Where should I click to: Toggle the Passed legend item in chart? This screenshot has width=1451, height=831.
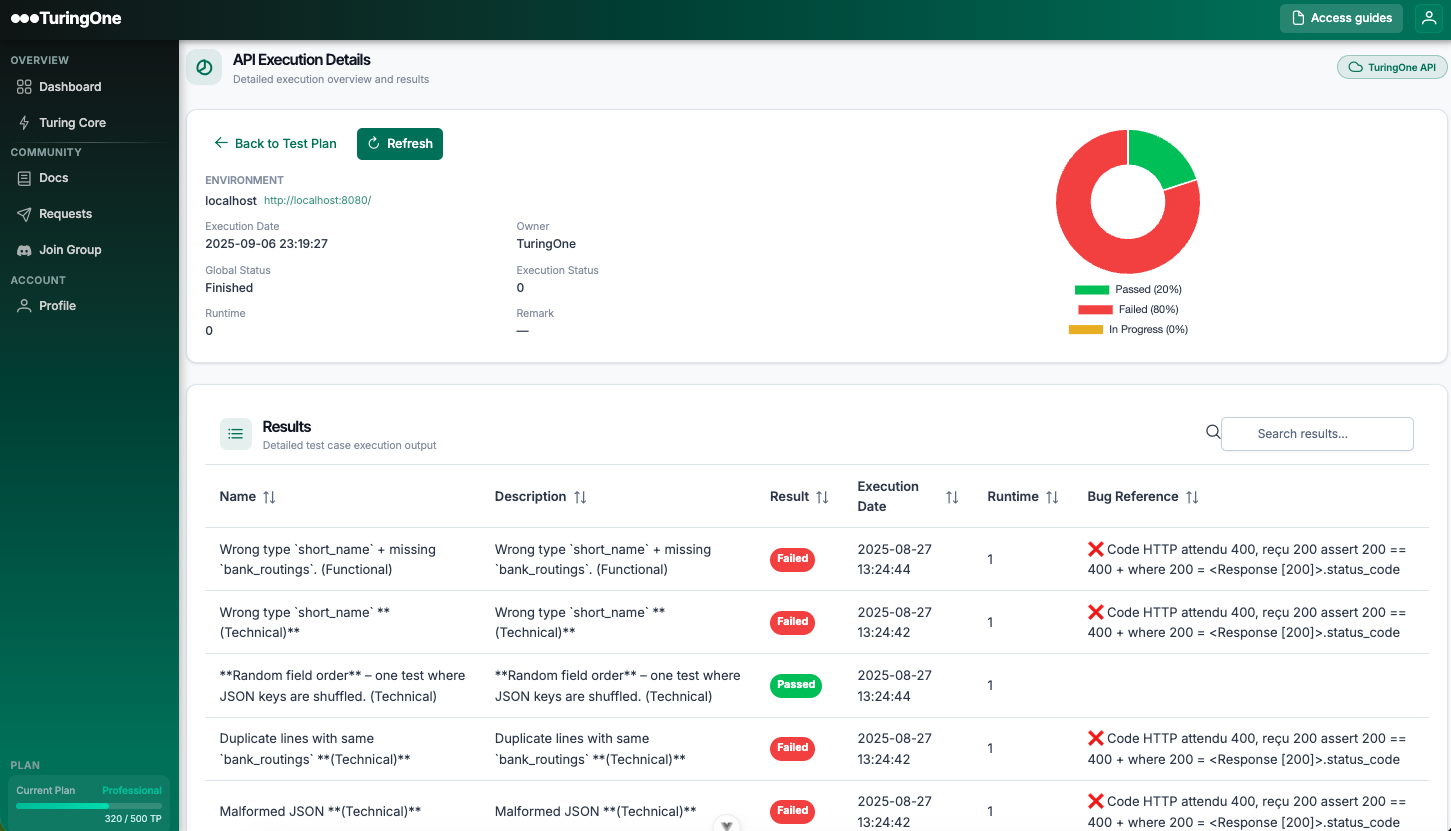pyautogui.click(x=1128, y=289)
